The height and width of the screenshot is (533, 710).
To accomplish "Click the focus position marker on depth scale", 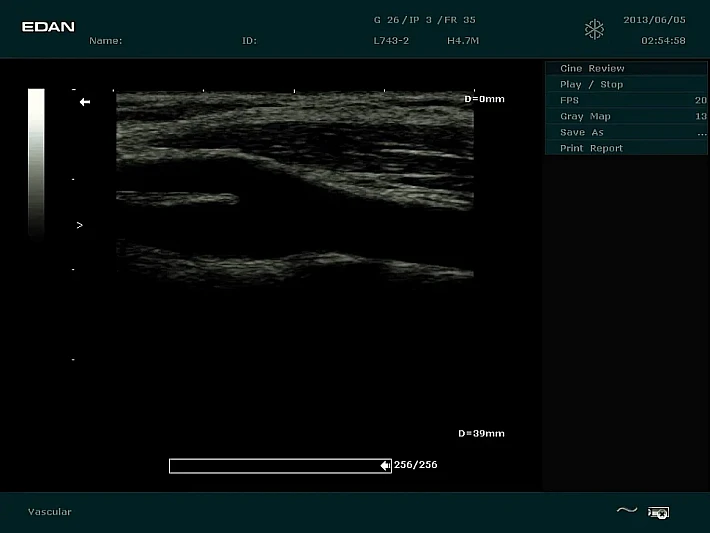I will click(x=79, y=226).
